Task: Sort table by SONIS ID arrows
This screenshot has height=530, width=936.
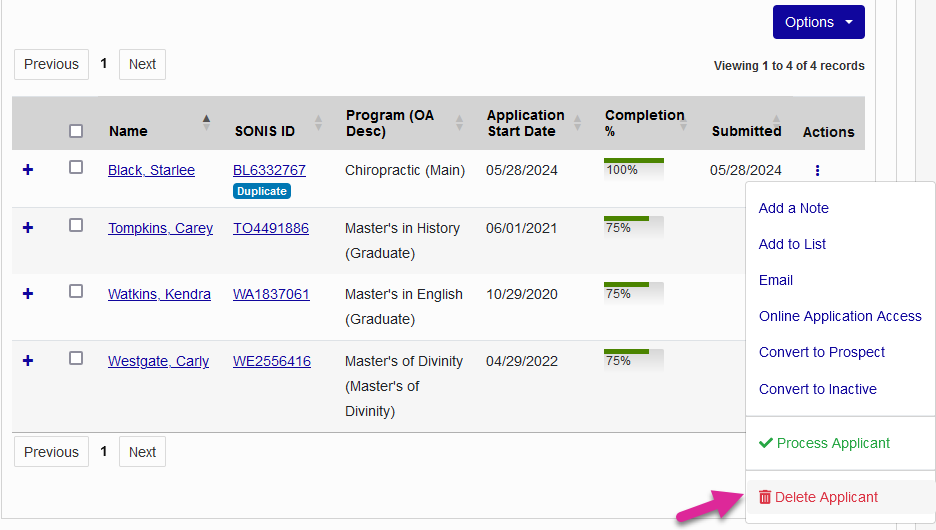Action: tap(318, 123)
